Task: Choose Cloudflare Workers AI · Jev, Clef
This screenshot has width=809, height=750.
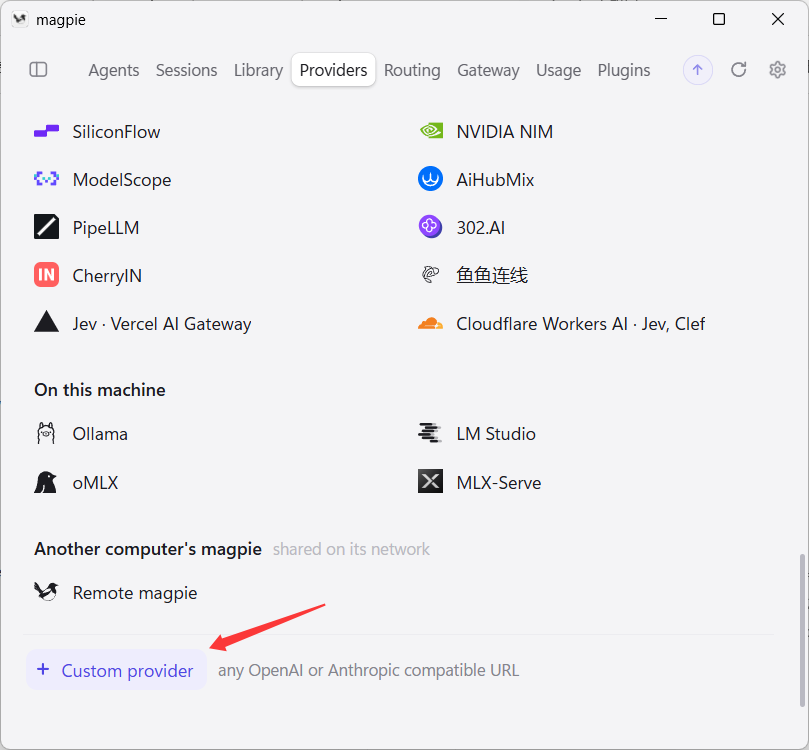Action: tap(580, 323)
